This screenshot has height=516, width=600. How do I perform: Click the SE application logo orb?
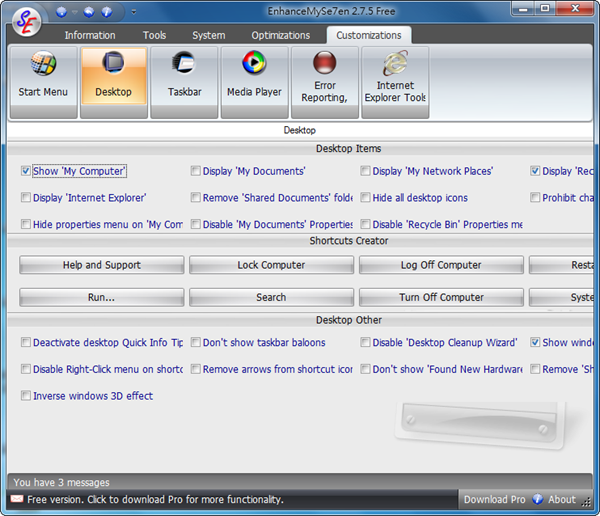tap(26, 22)
